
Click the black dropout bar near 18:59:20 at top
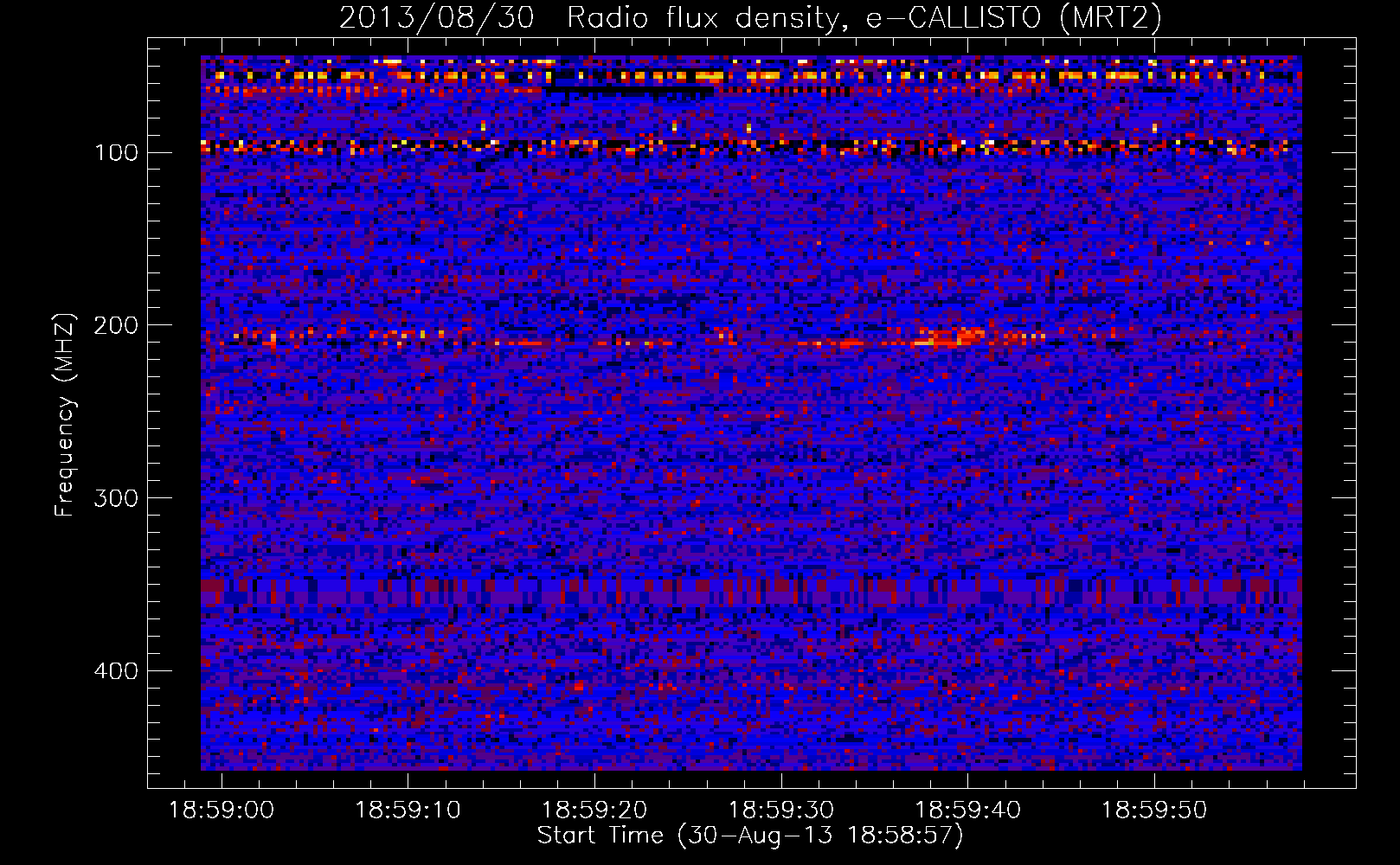630,90
